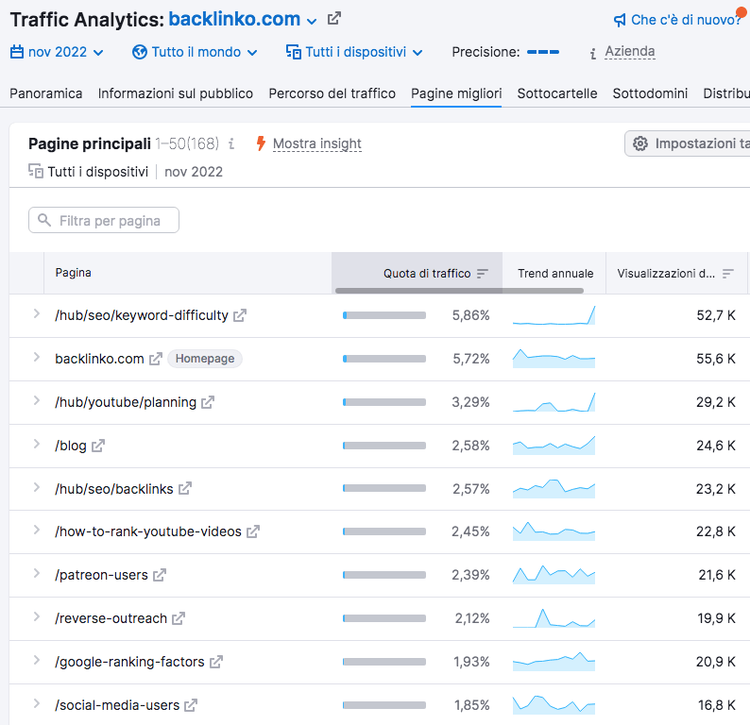Click trend sparkline for /reverse-outreach
This screenshot has height=725, width=750.
click(x=554, y=618)
